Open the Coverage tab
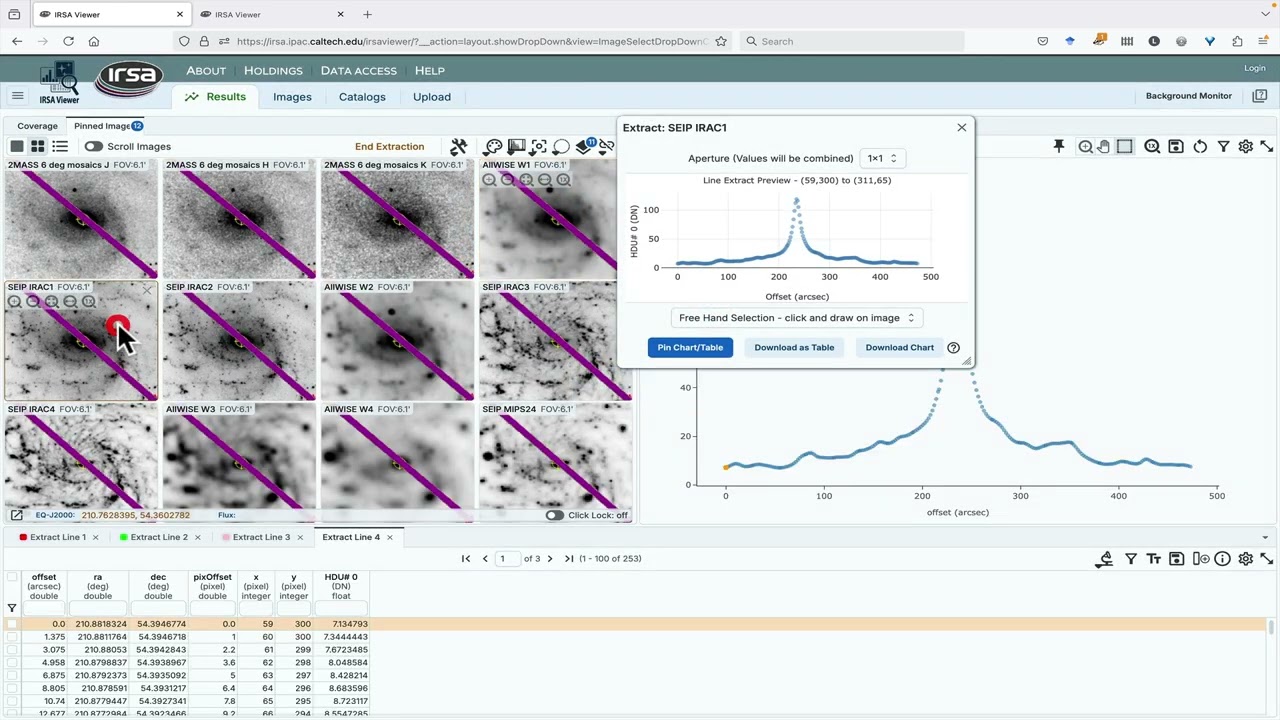 click(37, 126)
